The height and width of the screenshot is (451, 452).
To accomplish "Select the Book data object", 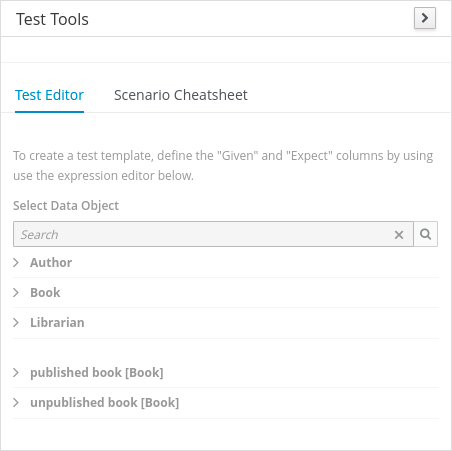I will point(45,293).
